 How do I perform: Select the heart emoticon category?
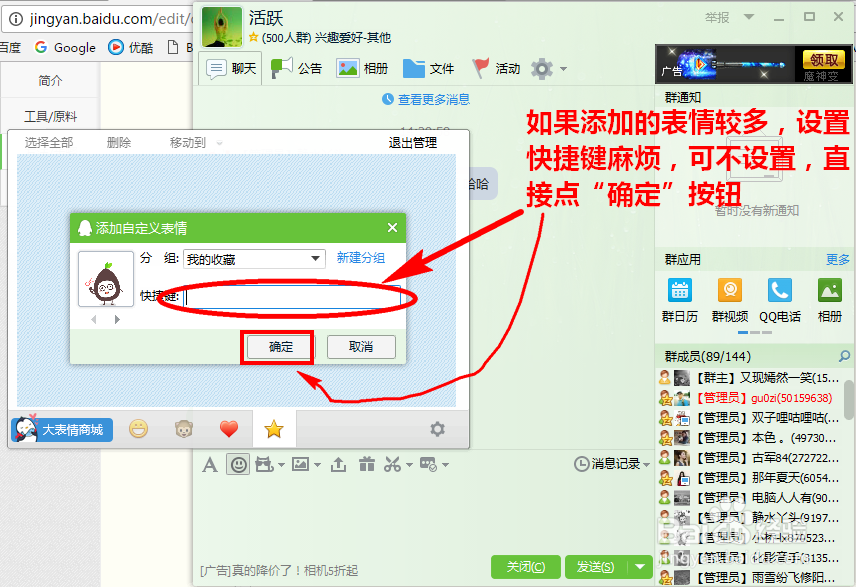229,428
